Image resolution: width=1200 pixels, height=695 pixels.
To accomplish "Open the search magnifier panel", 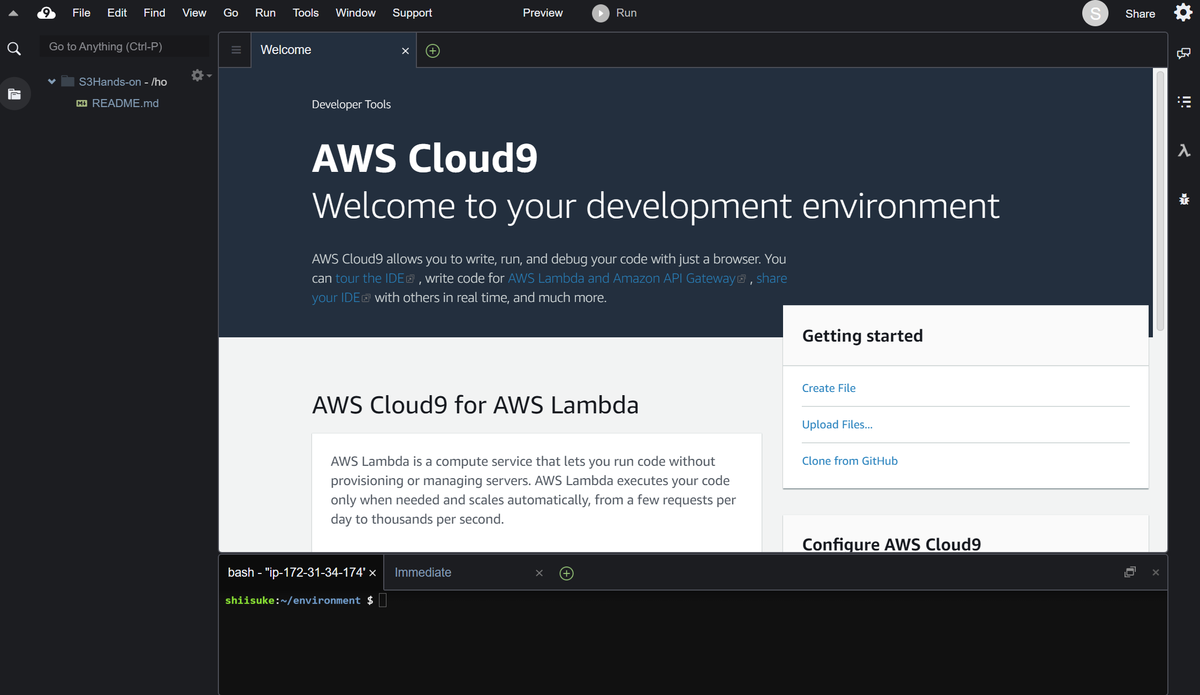I will (14, 48).
